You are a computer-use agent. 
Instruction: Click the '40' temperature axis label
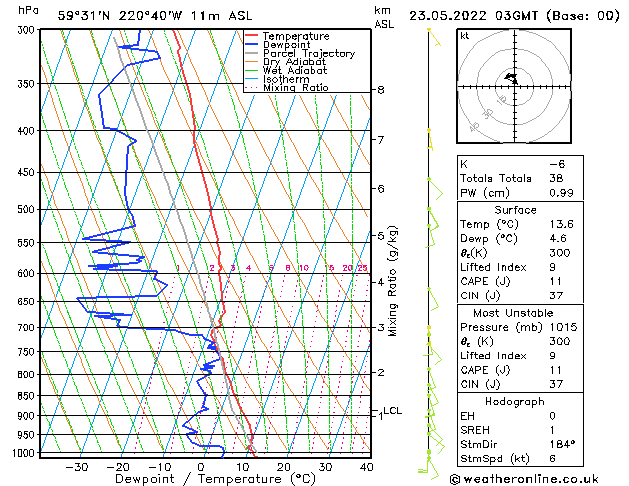pyautogui.click(x=367, y=467)
